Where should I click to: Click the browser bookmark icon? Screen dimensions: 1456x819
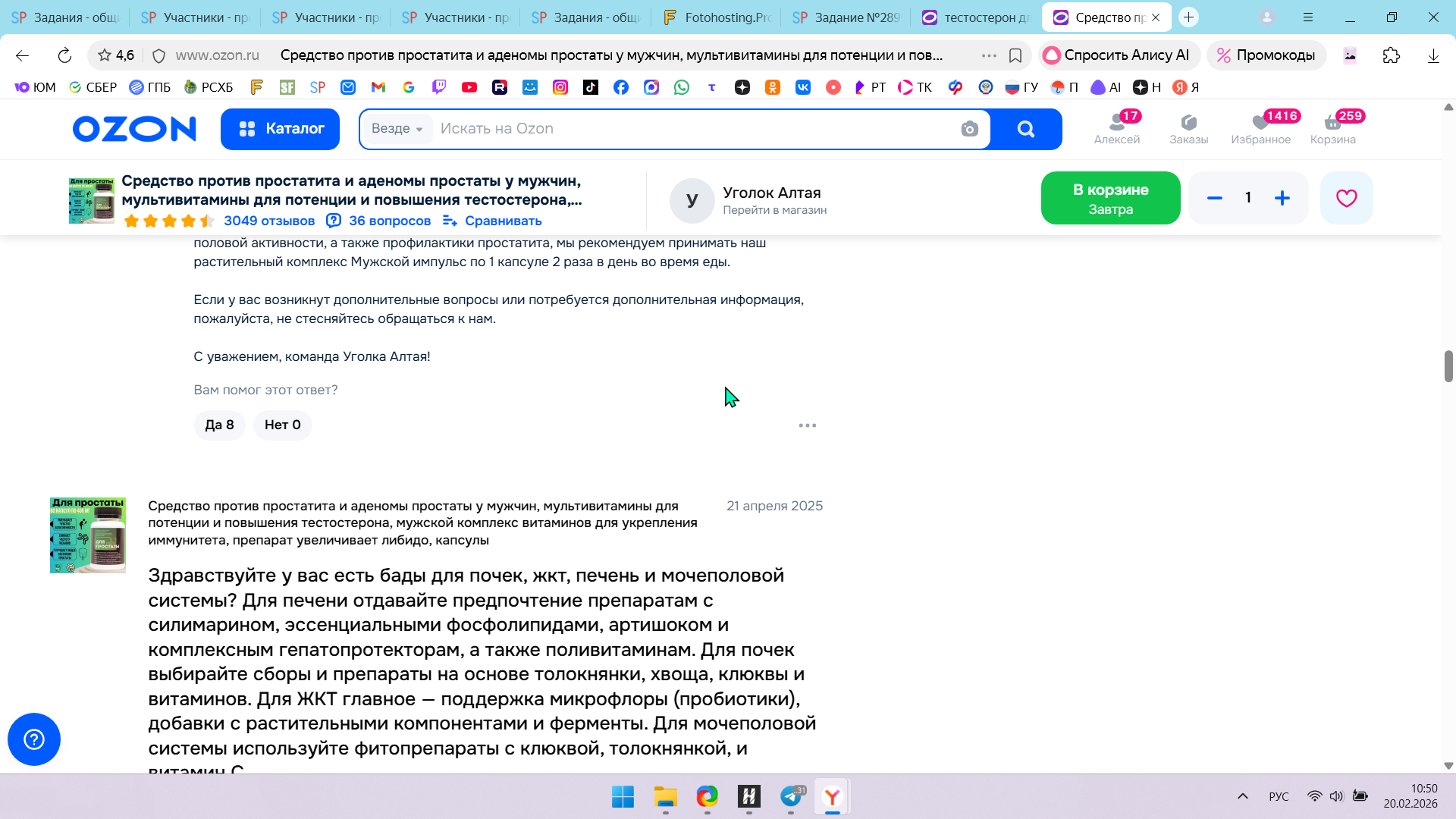1015,55
